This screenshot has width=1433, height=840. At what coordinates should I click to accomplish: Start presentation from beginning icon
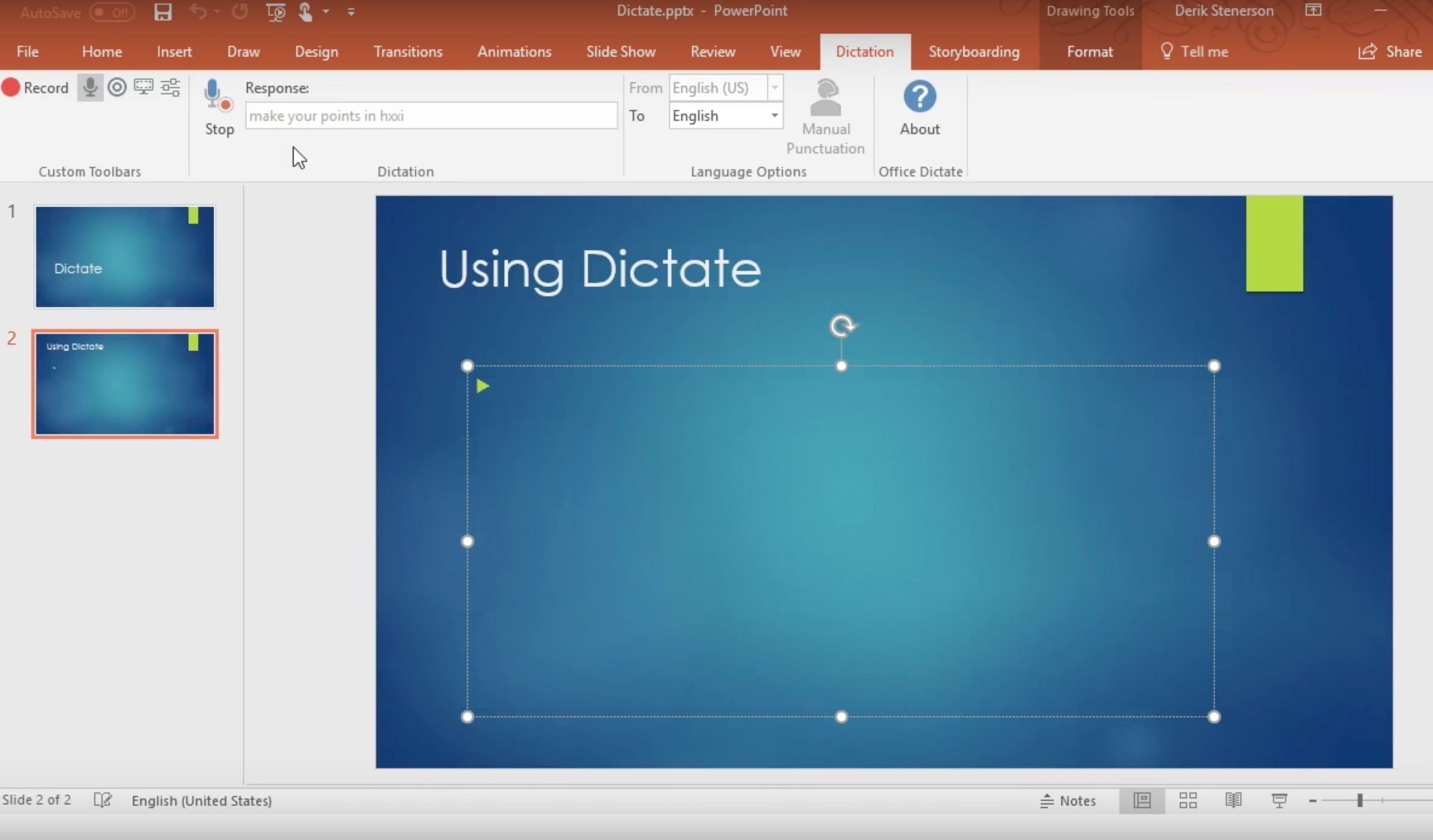tap(275, 11)
